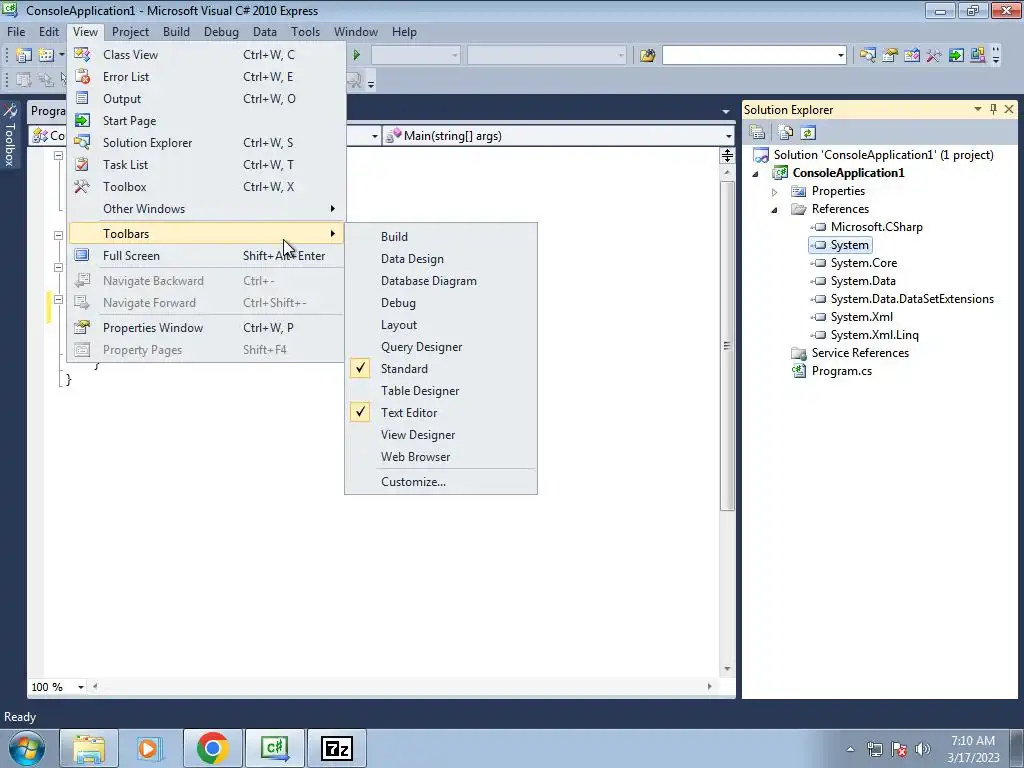Open the Find combo box dropdown
This screenshot has width=1024, height=768.
(840, 56)
